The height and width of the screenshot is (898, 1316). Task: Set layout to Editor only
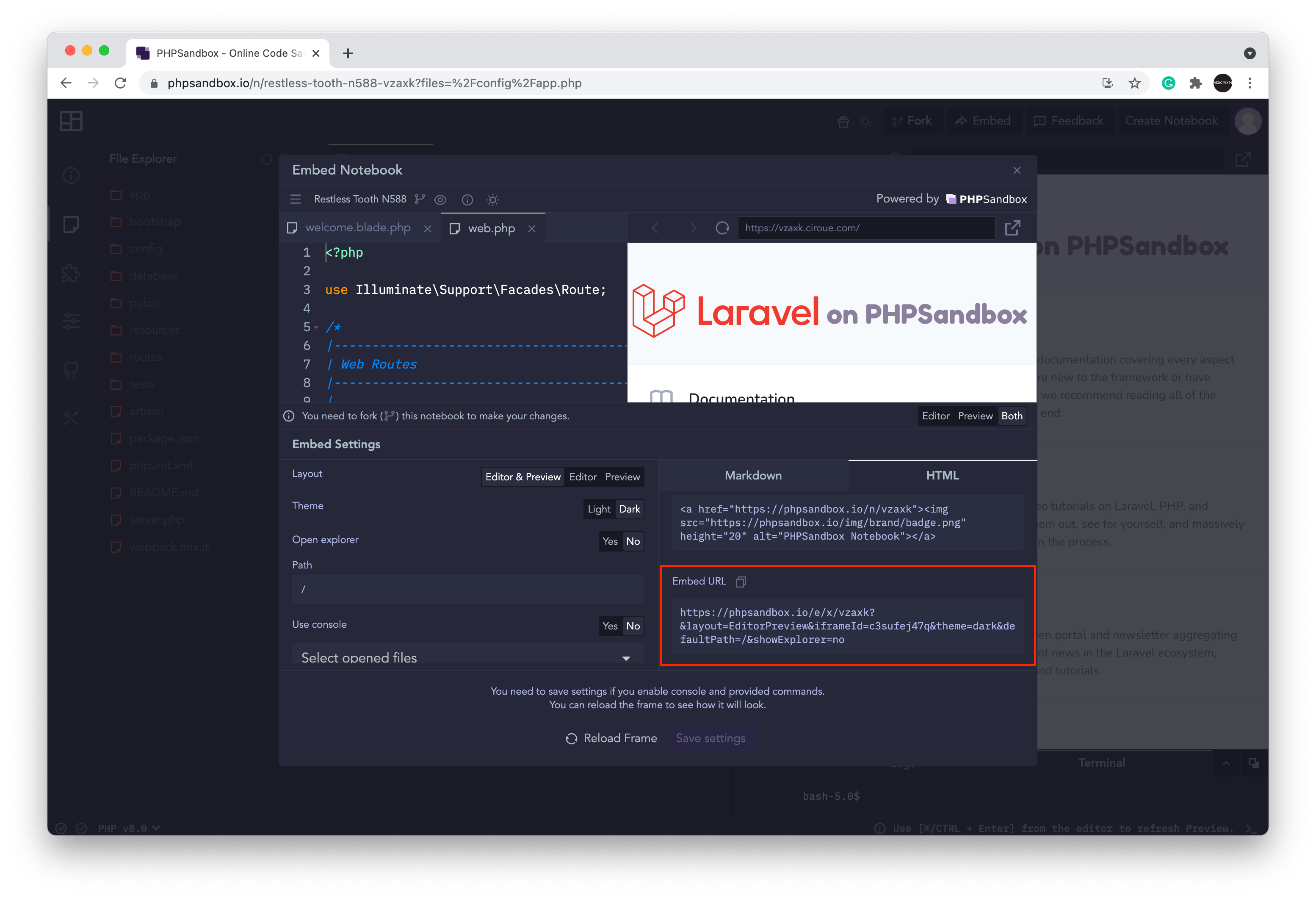coord(583,477)
